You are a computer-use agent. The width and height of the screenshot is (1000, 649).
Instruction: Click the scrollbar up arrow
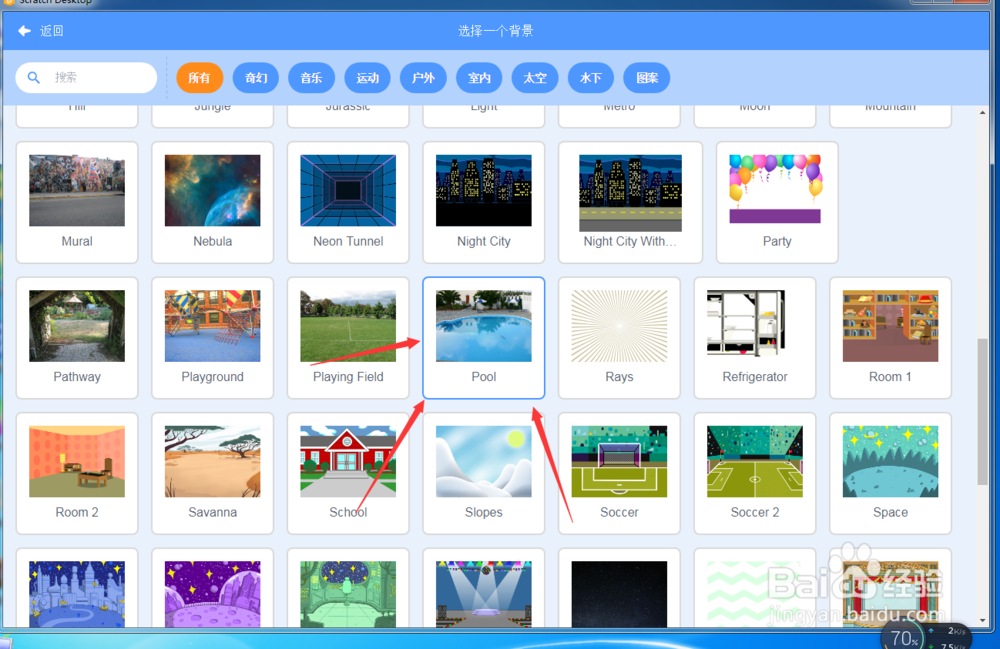982,113
